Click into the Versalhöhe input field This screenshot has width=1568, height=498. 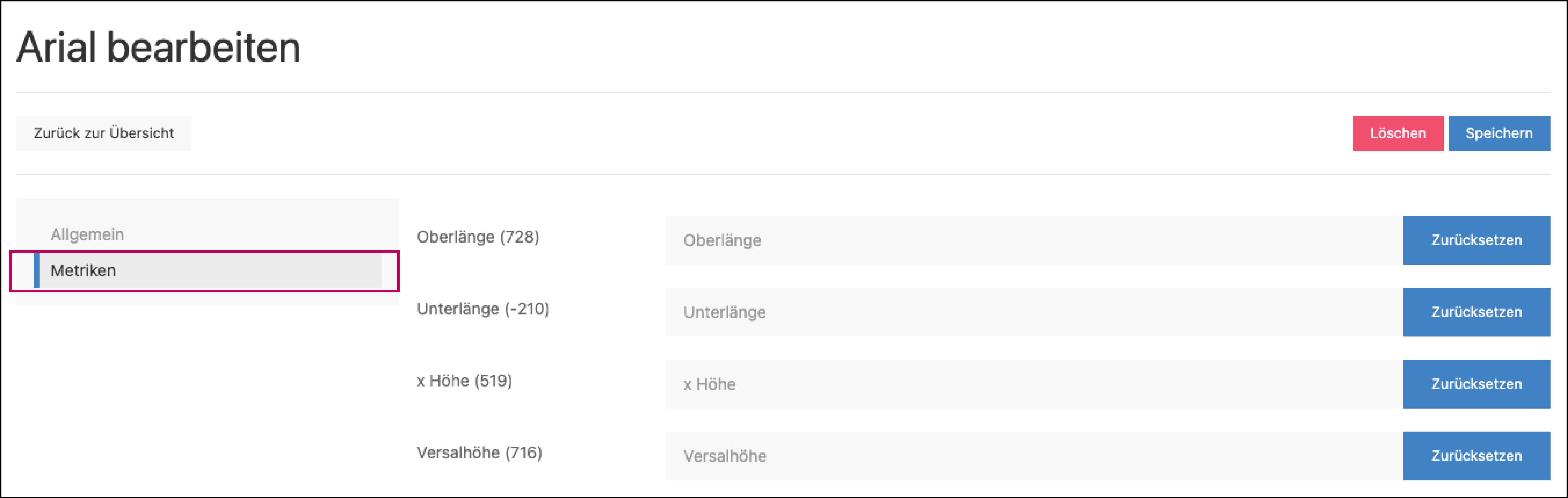point(974,455)
